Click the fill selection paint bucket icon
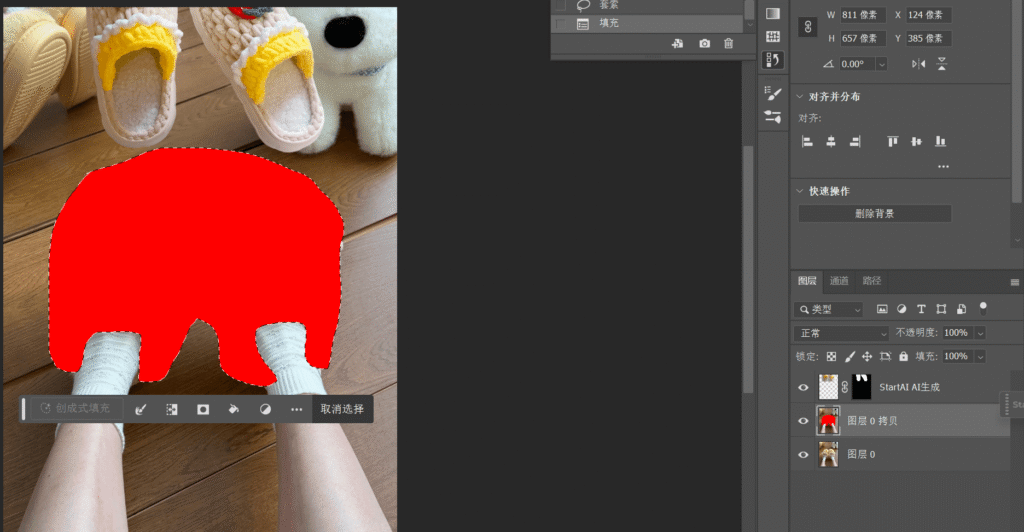Viewport: 1024px width, 532px height. 233,409
